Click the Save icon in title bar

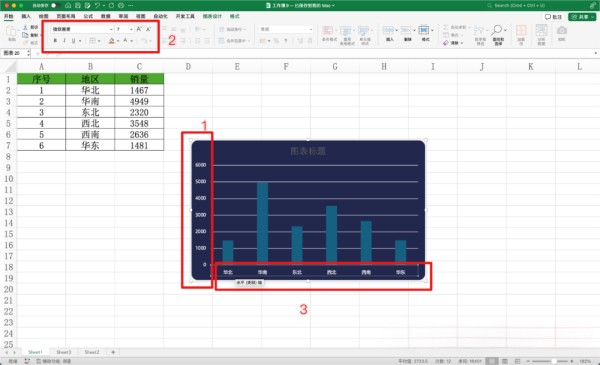coord(78,5)
